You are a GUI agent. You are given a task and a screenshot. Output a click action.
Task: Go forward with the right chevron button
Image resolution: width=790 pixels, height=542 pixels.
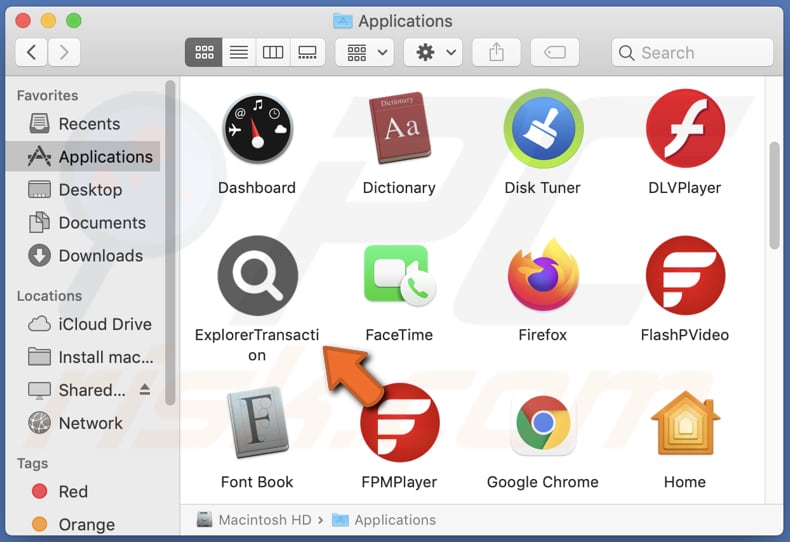(64, 52)
